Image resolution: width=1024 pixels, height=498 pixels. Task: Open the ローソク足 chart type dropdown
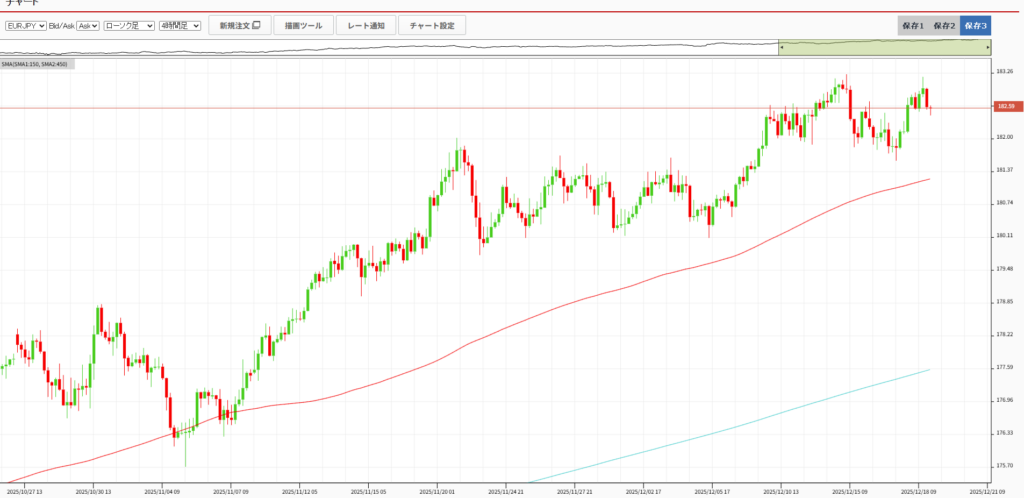129,25
